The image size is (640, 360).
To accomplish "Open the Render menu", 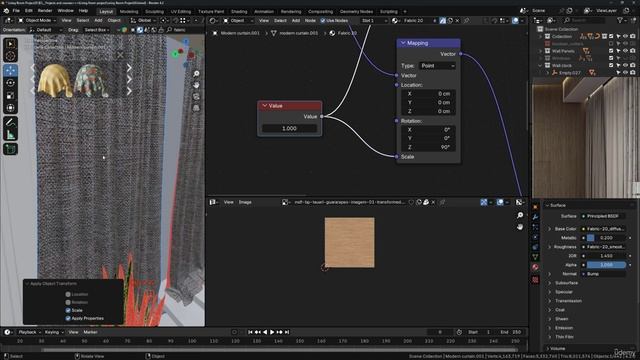I will [45, 11].
